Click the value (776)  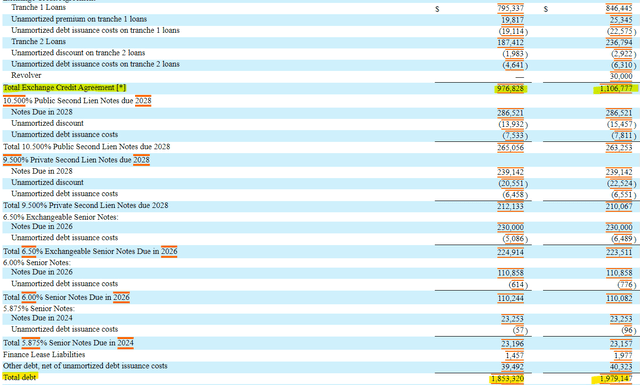click(x=627, y=285)
